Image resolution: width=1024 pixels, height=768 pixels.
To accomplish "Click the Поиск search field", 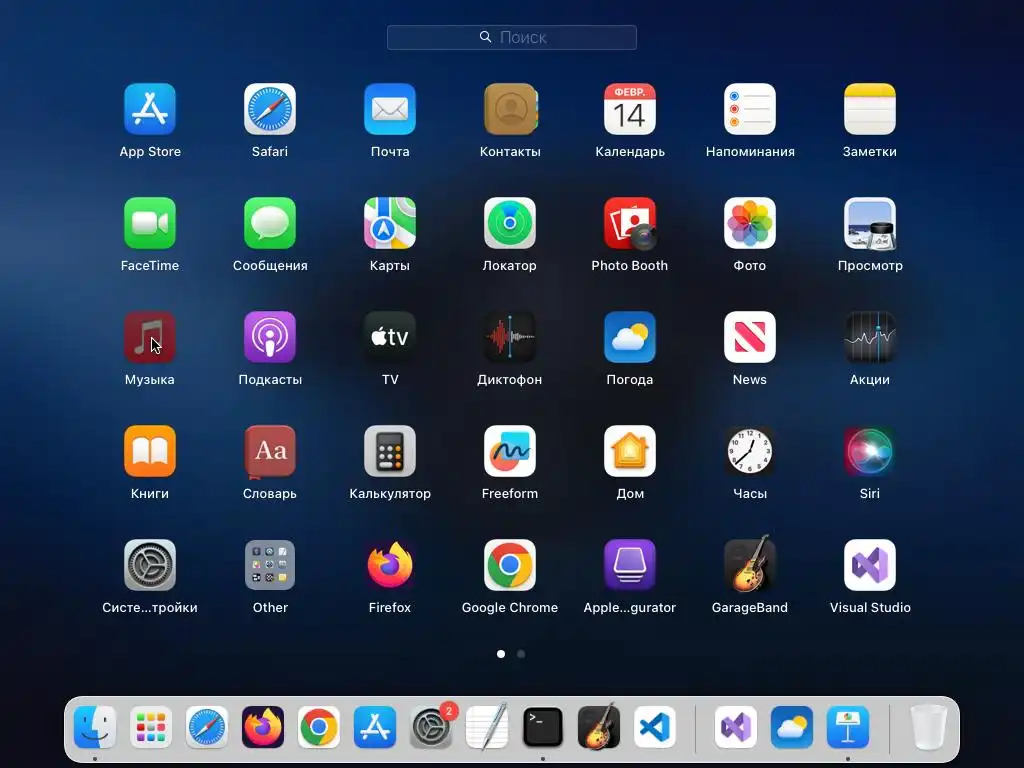I will pos(512,37).
